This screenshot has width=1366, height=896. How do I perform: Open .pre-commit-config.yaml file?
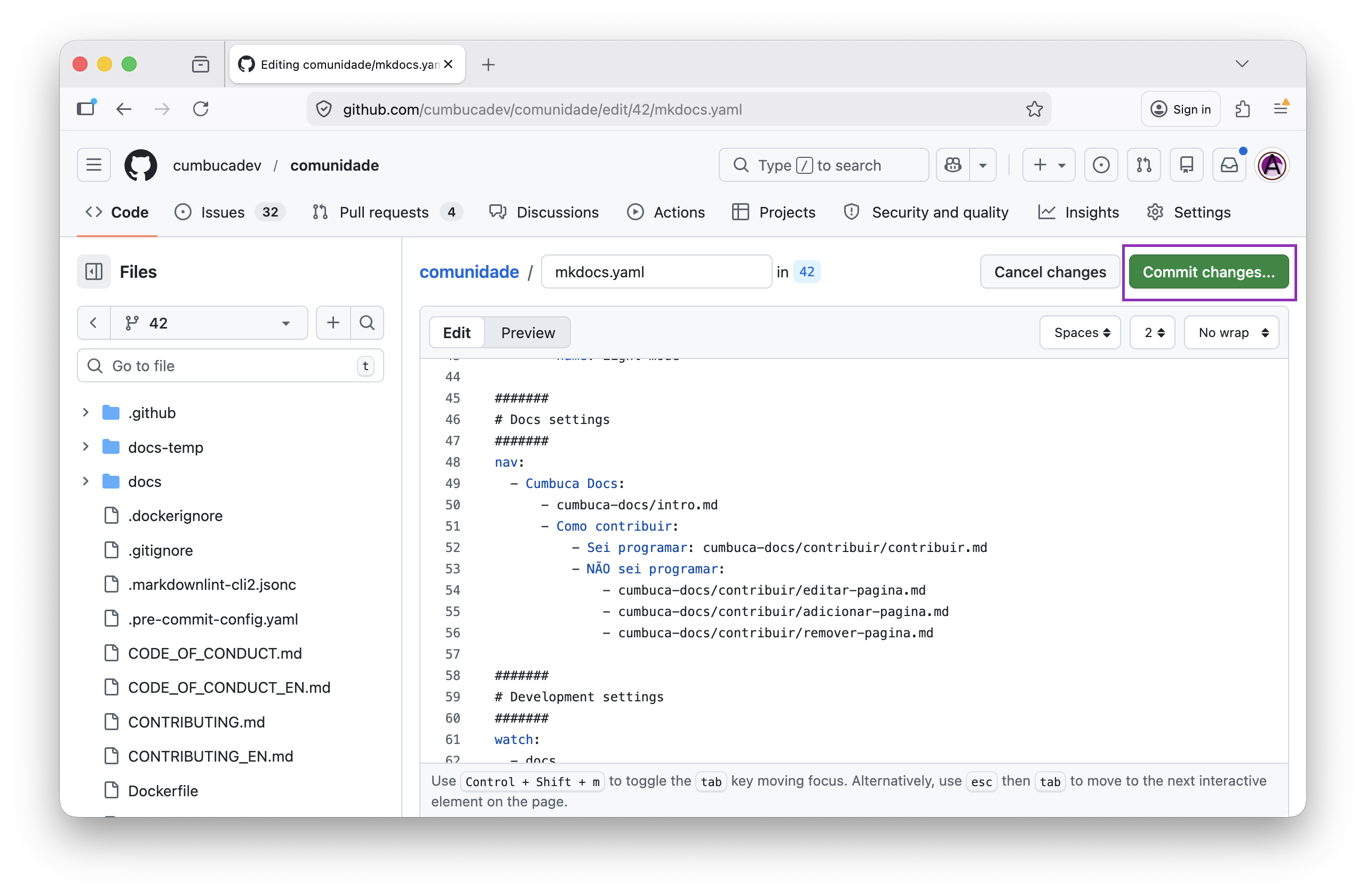(x=213, y=619)
